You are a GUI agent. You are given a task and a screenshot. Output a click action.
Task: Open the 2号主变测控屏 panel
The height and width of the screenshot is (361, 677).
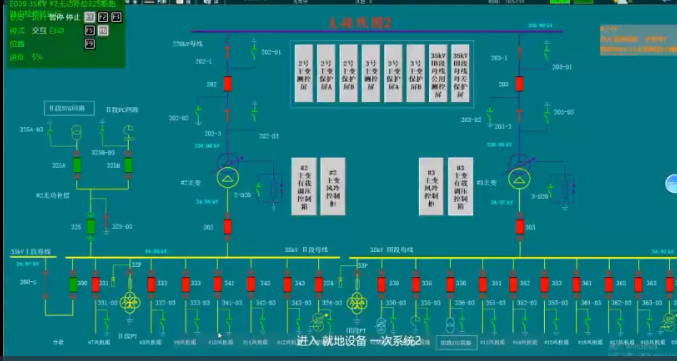click(x=304, y=73)
